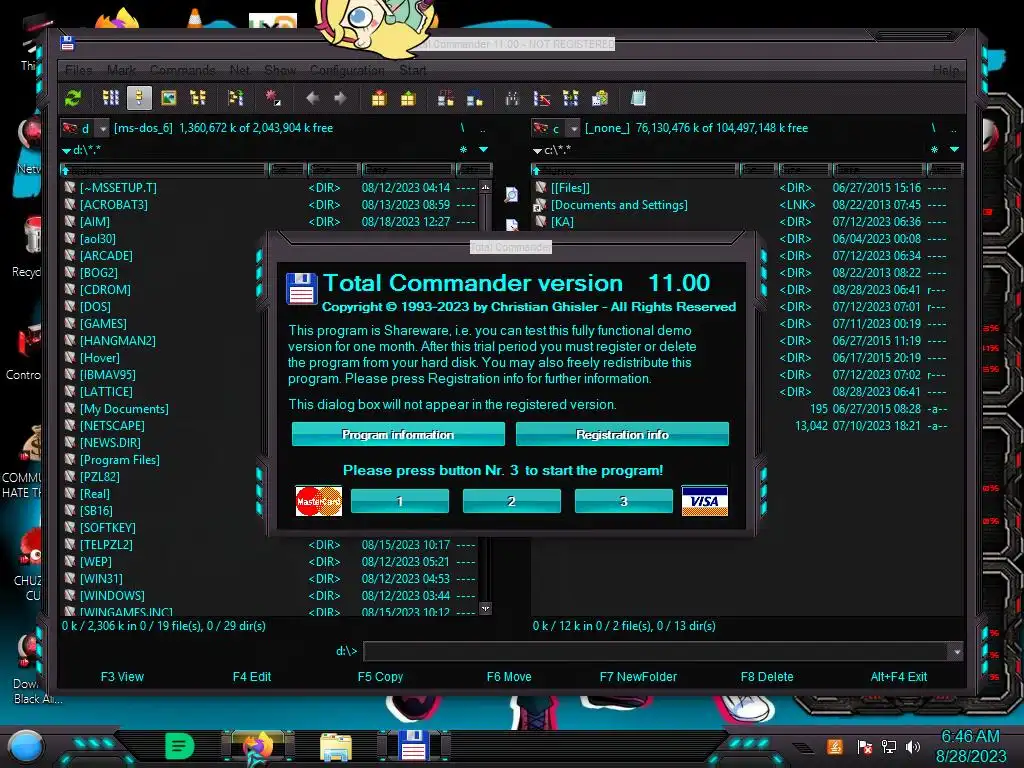Click the MasterCard logo in the dialog
The width and height of the screenshot is (1024, 768).
[x=319, y=501]
